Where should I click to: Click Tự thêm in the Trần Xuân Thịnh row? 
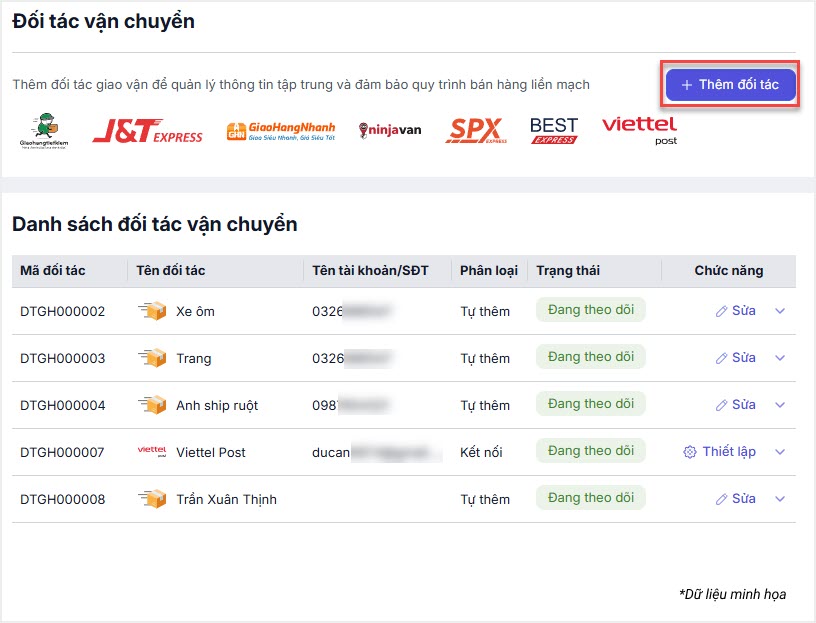click(x=485, y=499)
